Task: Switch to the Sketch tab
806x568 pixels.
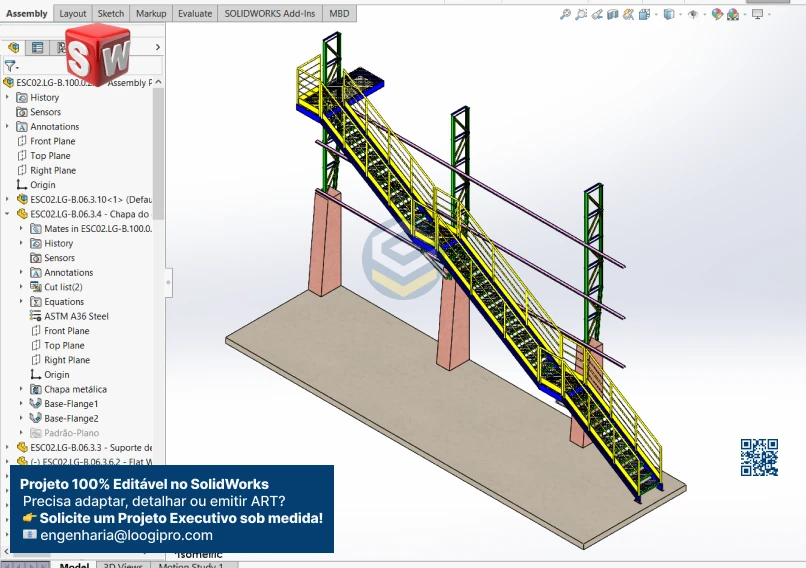Action: click(x=111, y=13)
